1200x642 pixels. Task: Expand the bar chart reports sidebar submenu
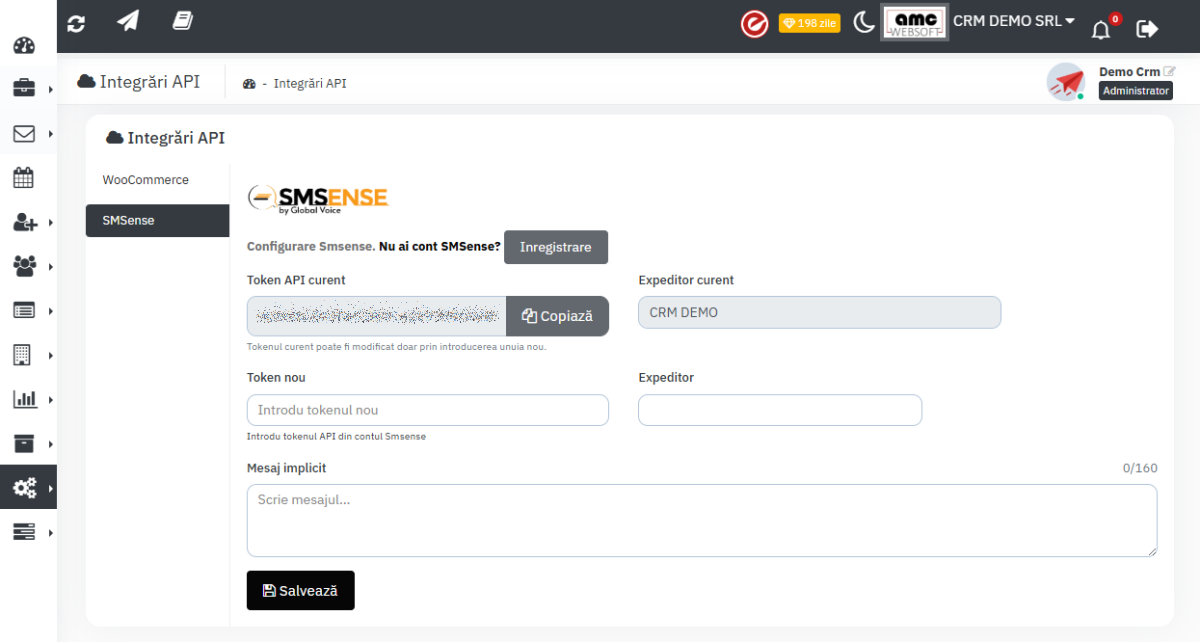[28, 399]
